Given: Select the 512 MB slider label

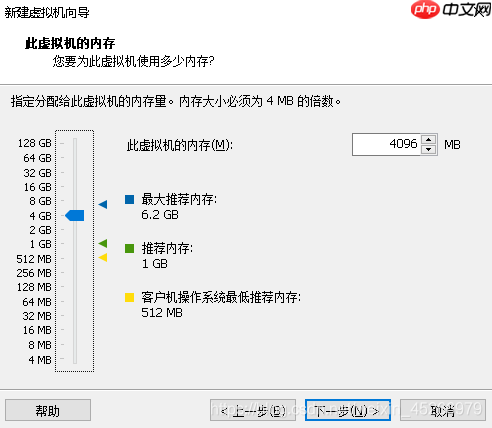Looking at the screenshot, I should pos(34,259).
